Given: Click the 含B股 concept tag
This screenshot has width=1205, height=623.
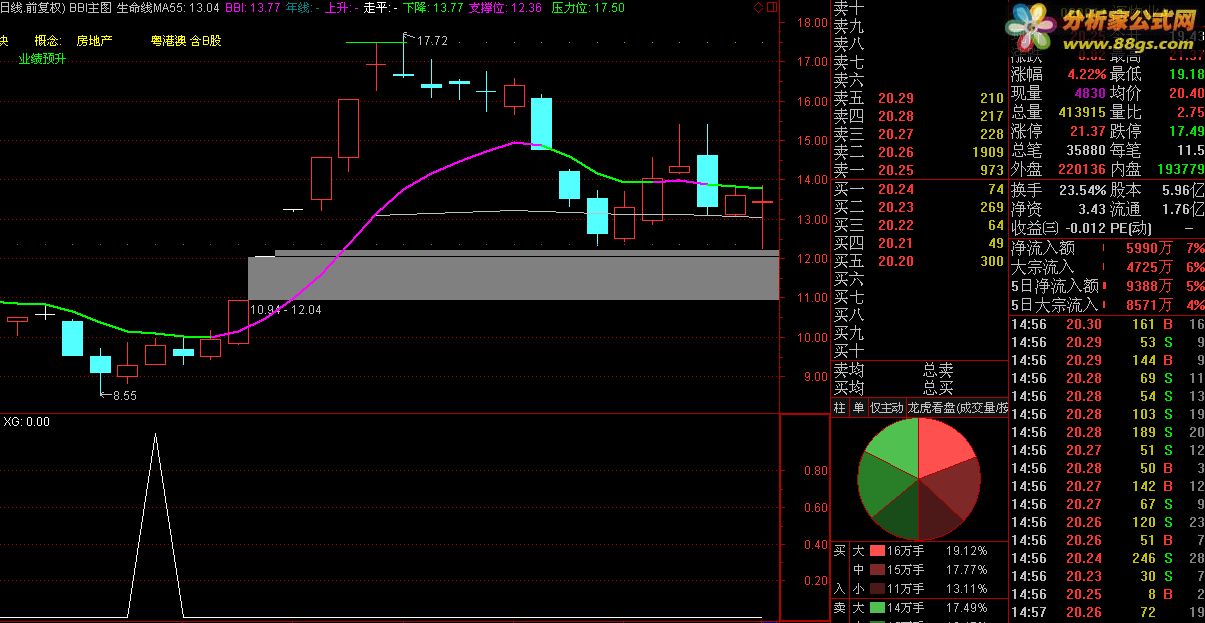Looking at the screenshot, I should click(206, 41).
